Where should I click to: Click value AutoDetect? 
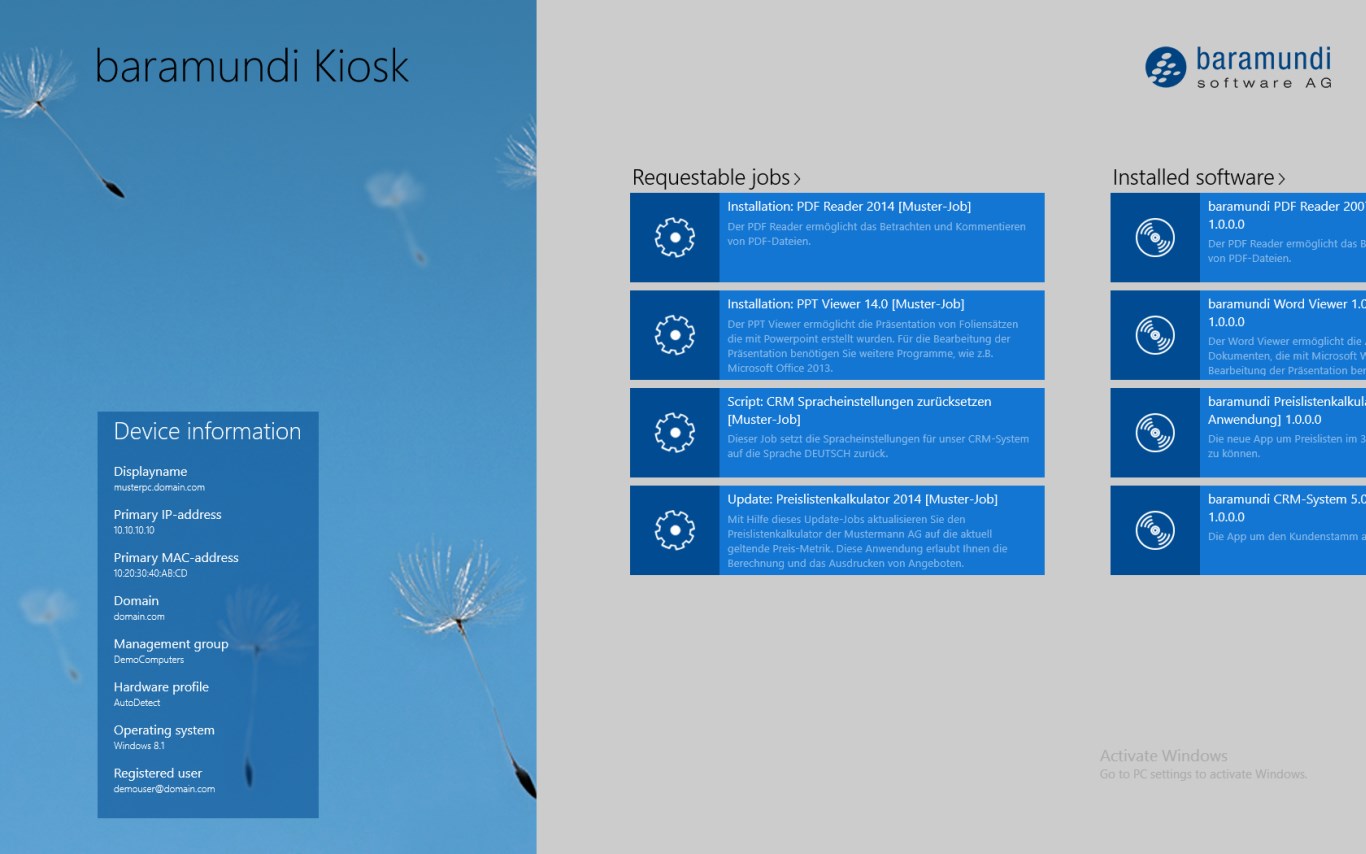click(x=137, y=703)
